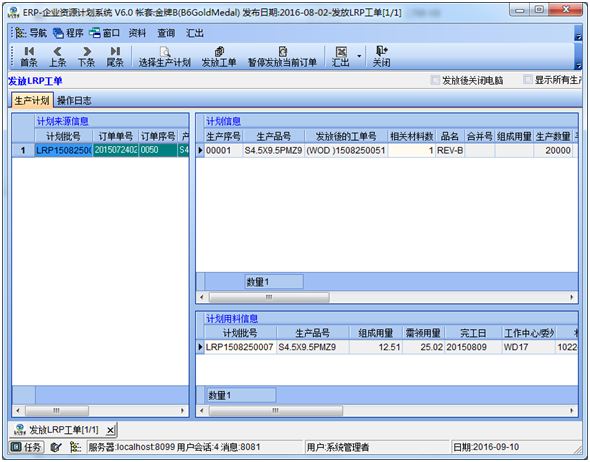Open the 资料 menu
The height and width of the screenshot is (462, 590).
pos(137,33)
